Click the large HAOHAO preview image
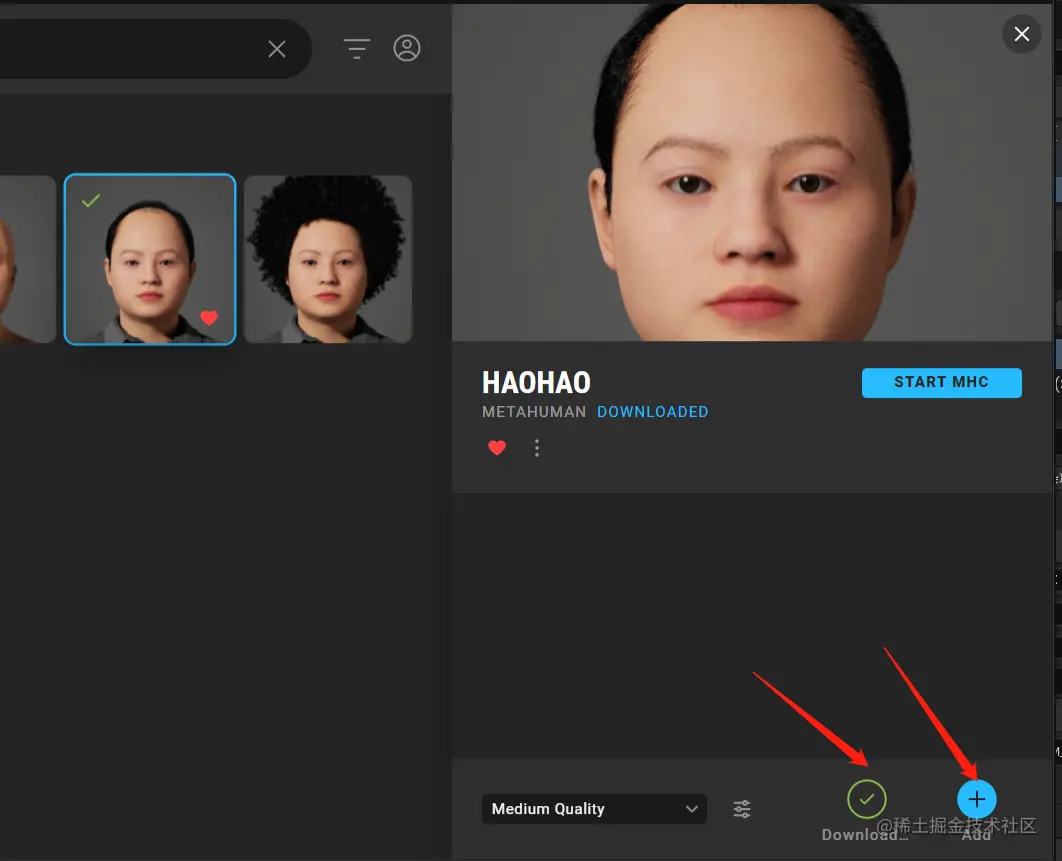This screenshot has height=861, width=1062. tap(752, 172)
